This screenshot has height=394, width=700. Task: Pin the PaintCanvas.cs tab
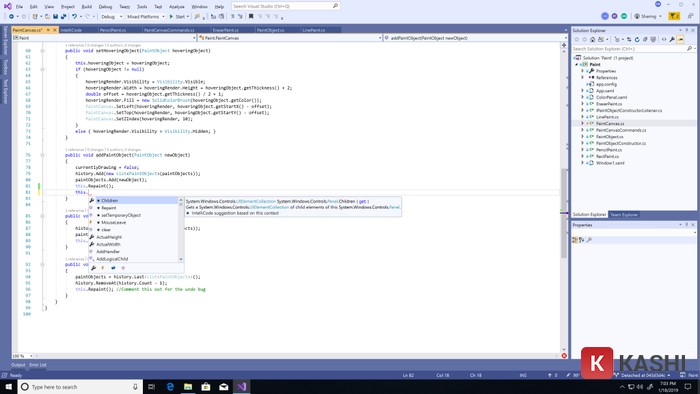[48, 30]
